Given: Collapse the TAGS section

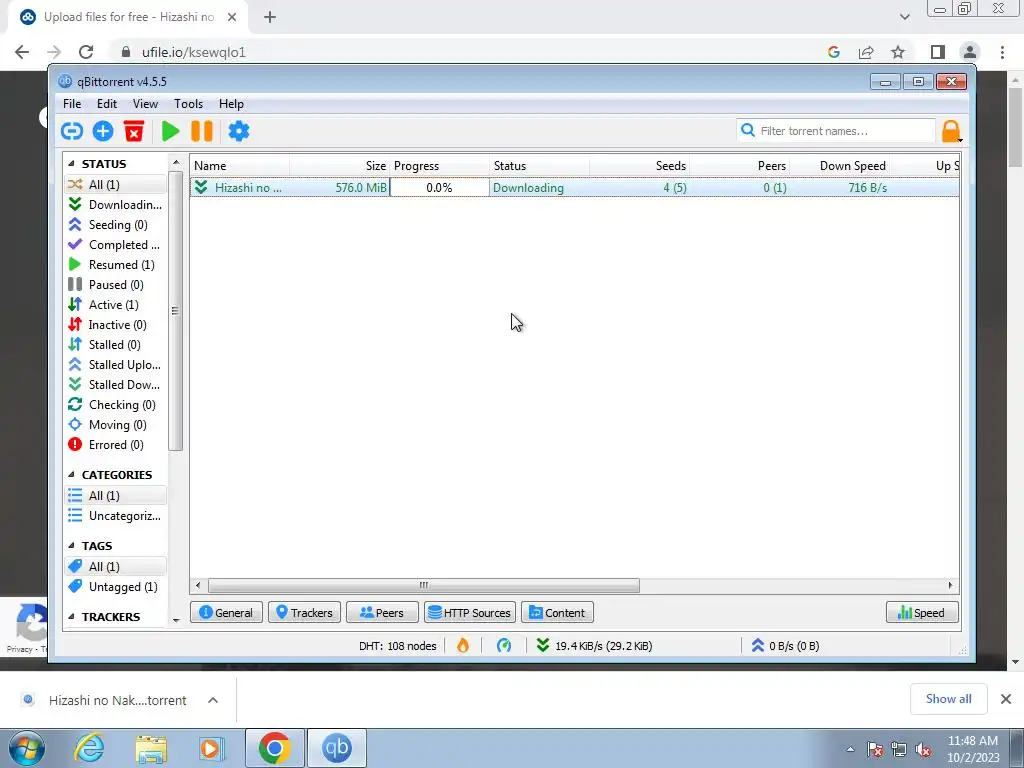Looking at the screenshot, I should click(72, 546).
